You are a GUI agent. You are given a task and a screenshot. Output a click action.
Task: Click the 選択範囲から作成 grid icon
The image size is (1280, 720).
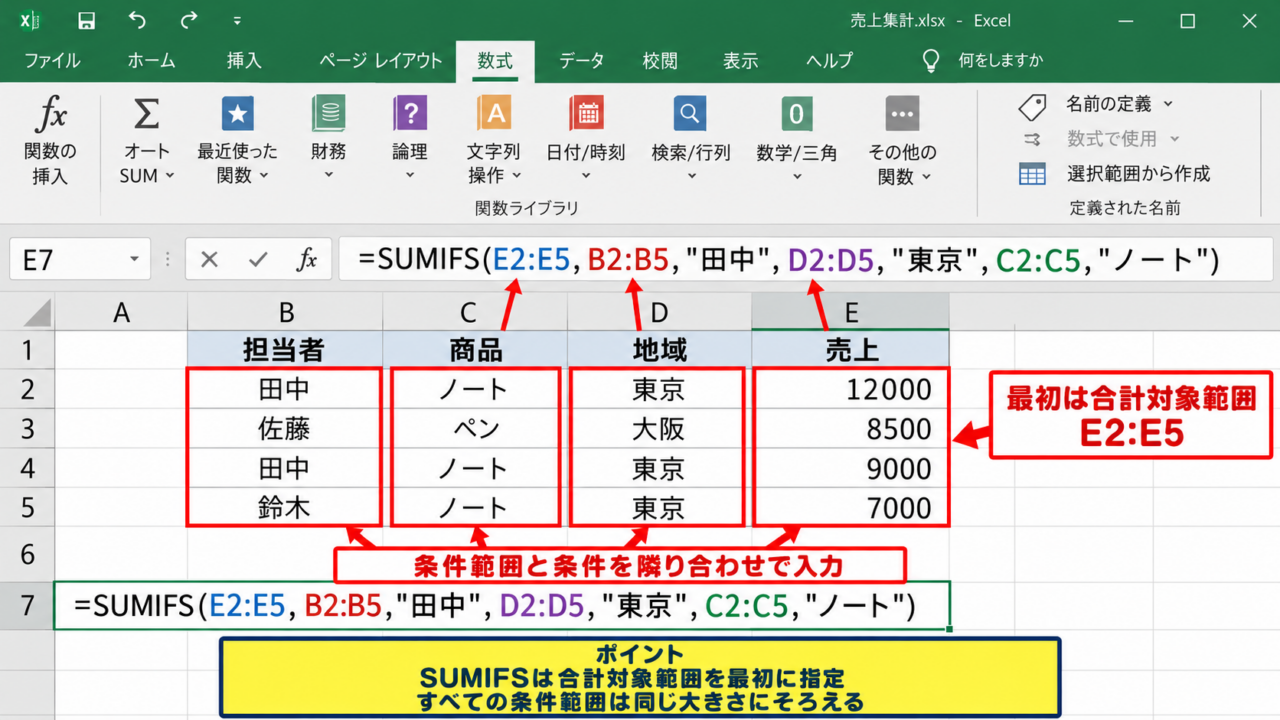1032,174
